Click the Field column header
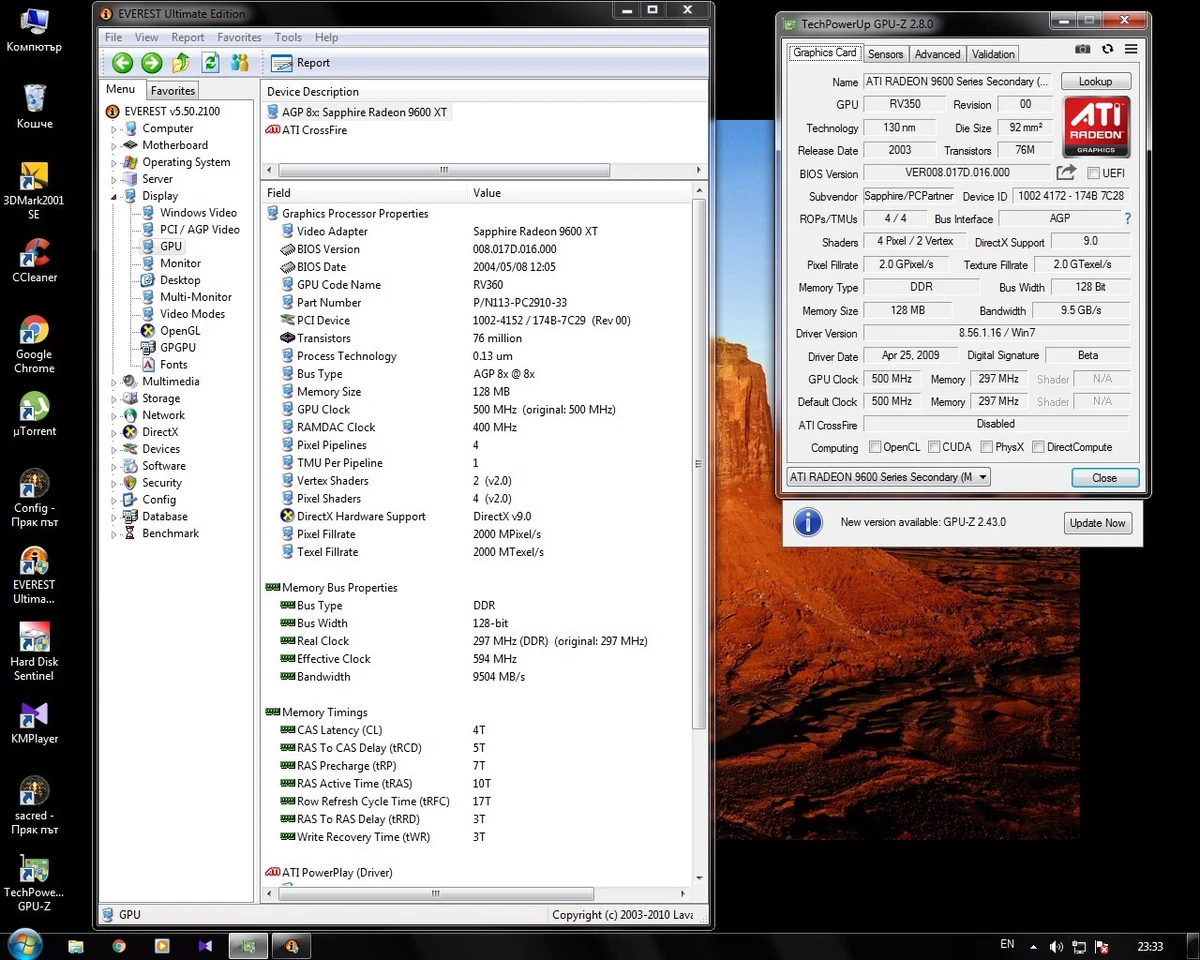The width and height of the screenshot is (1200, 960). (364, 193)
